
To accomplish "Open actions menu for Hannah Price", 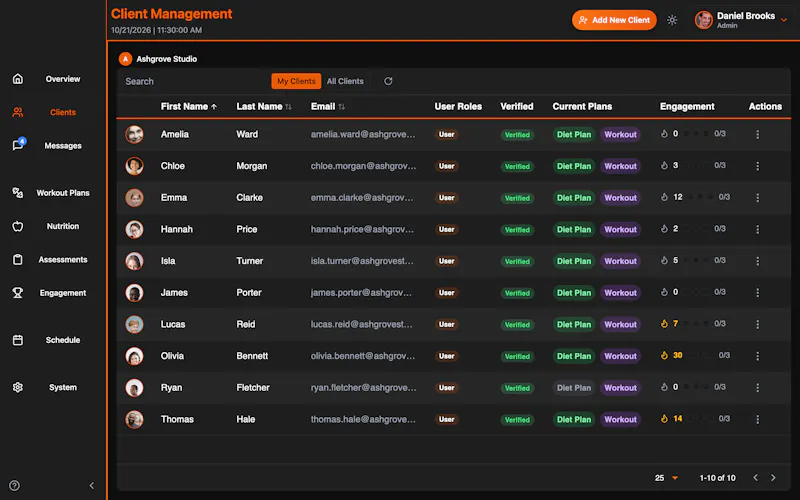I will pyautogui.click(x=757, y=229).
